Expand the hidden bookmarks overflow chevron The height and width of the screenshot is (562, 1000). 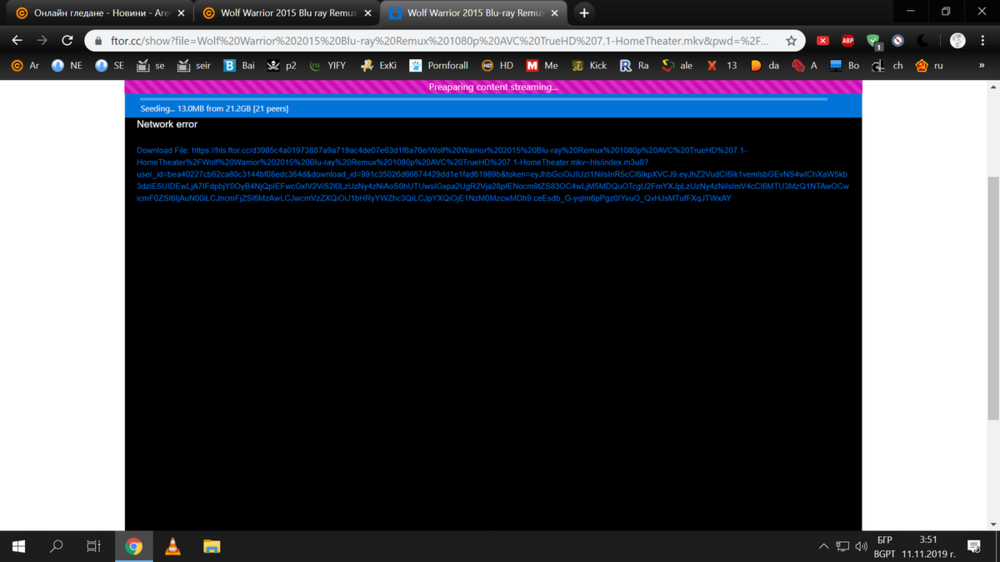(981, 66)
